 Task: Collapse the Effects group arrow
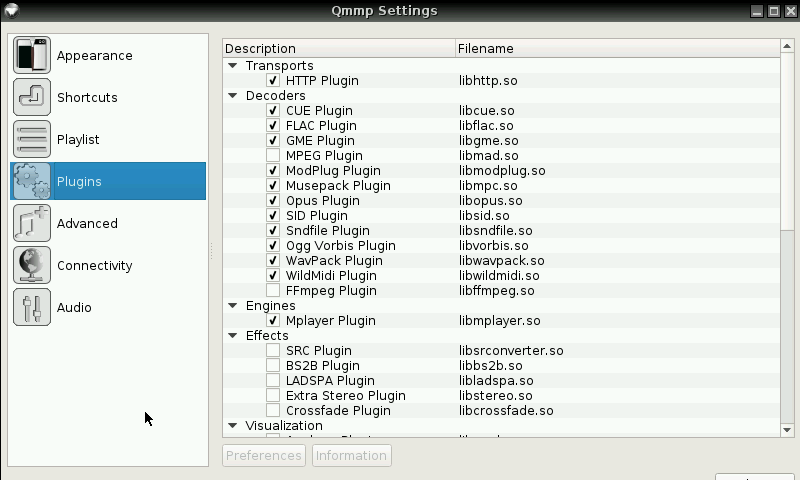(x=233, y=336)
